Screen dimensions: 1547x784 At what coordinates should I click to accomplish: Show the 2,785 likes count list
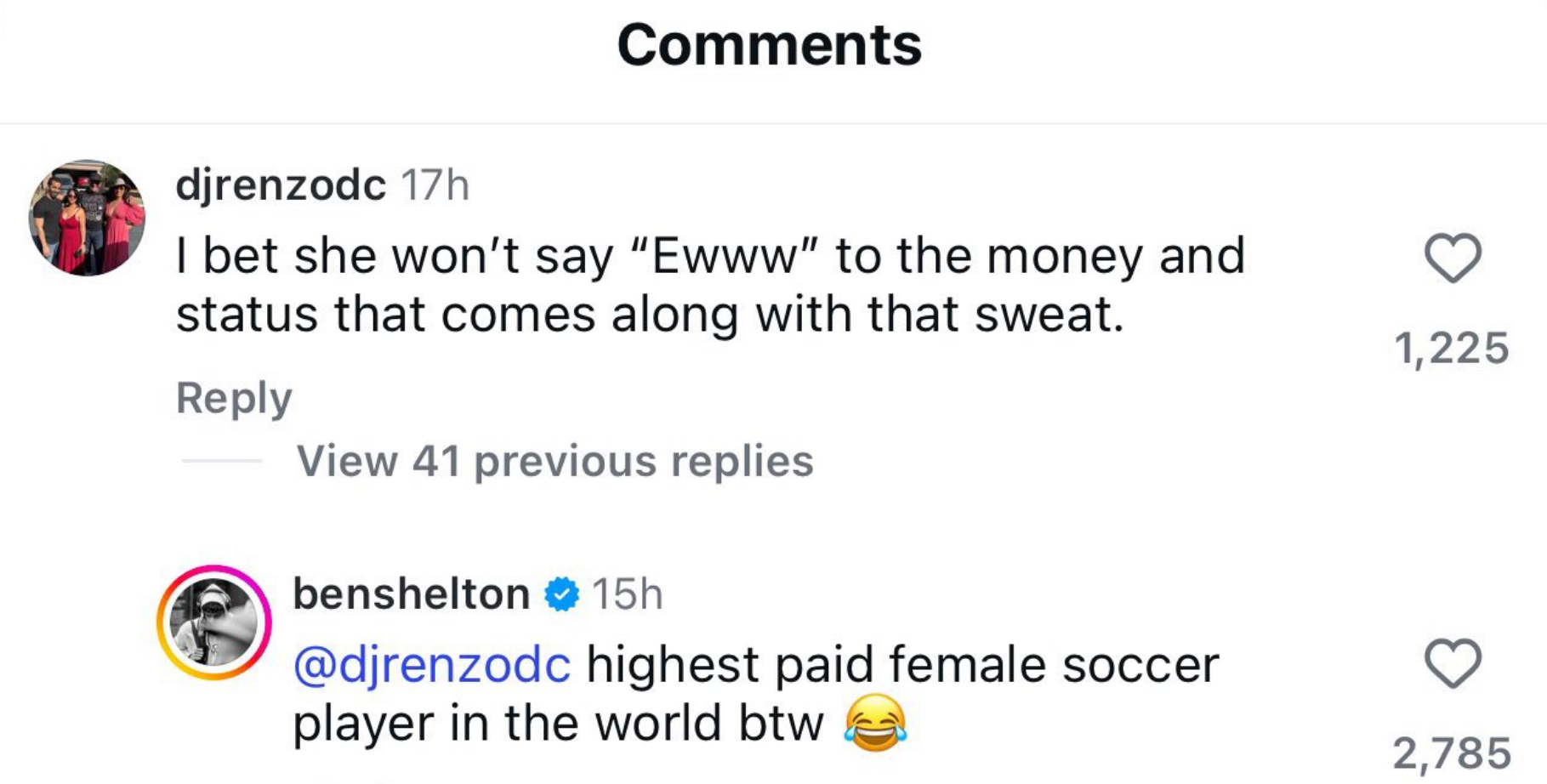click(x=1451, y=753)
